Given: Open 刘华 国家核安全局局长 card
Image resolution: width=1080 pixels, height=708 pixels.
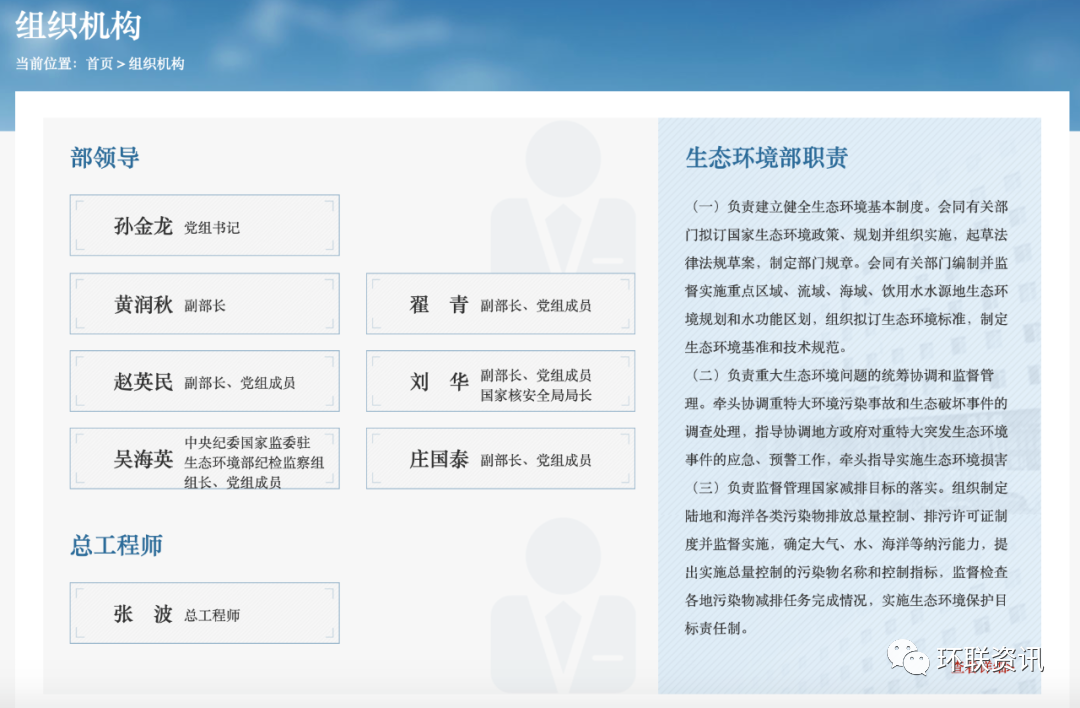Looking at the screenshot, I should coord(501,381).
